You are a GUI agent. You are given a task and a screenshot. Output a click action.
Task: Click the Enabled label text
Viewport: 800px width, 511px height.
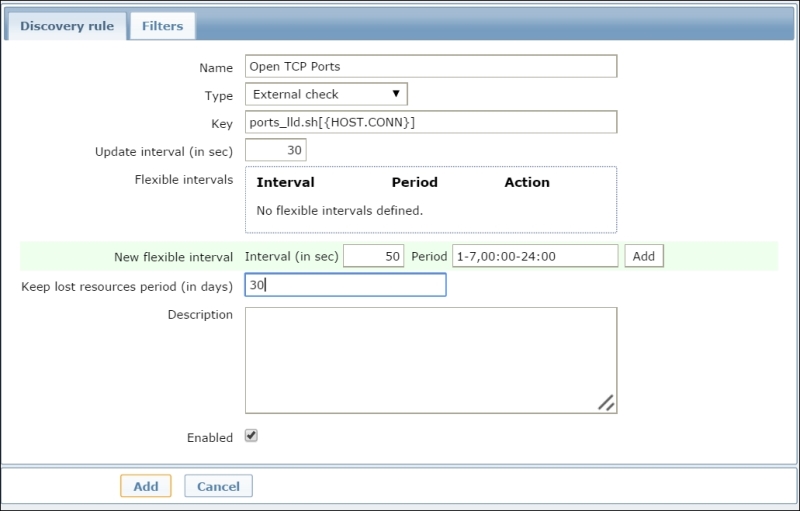[x=209, y=437]
